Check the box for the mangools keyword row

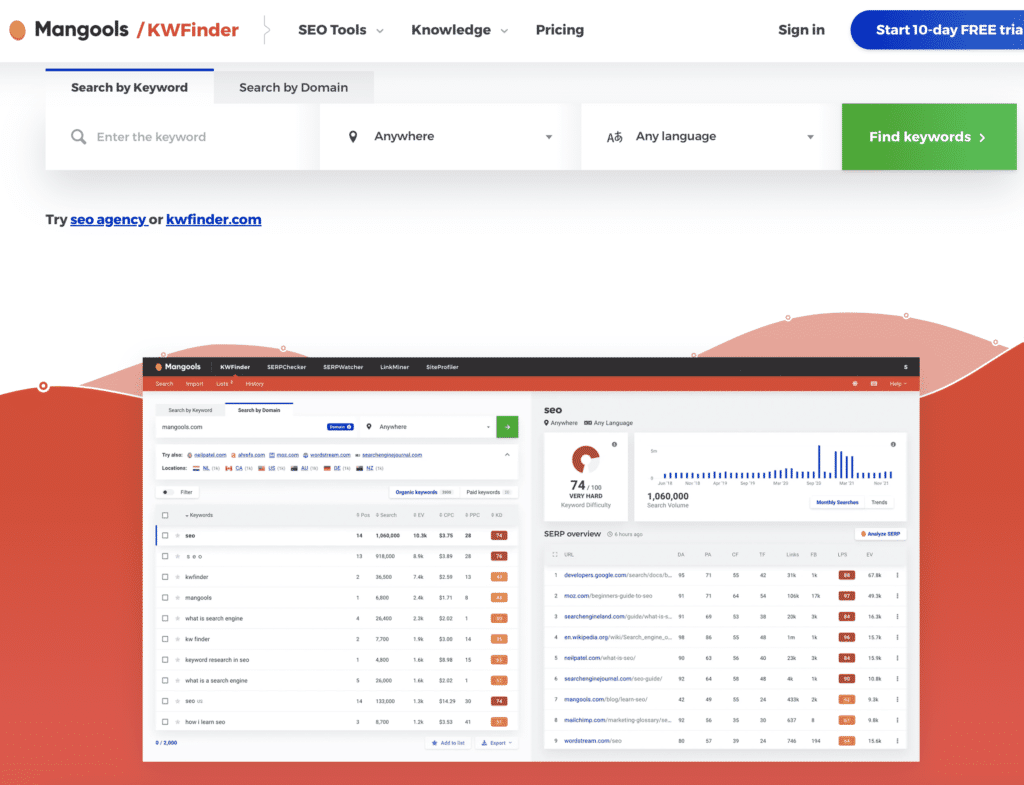[x=165, y=598]
